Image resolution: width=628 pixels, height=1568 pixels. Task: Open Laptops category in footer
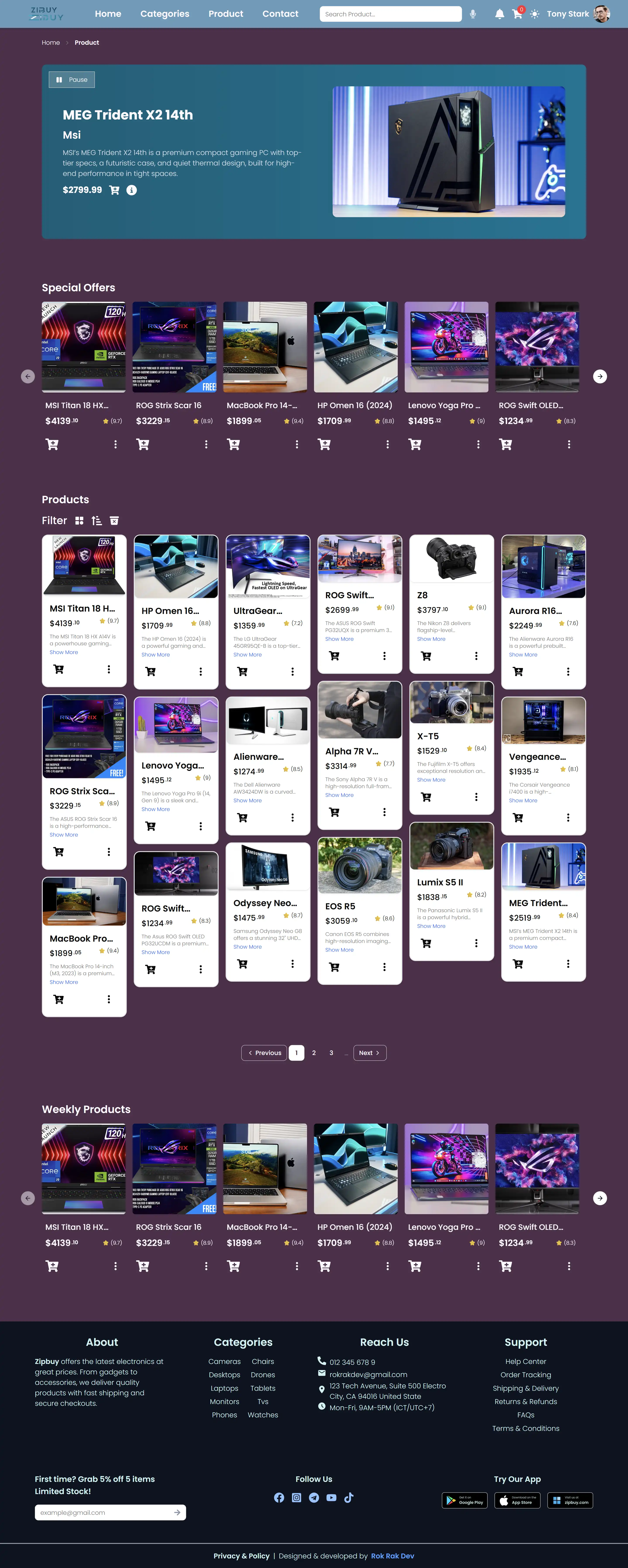point(225,1388)
